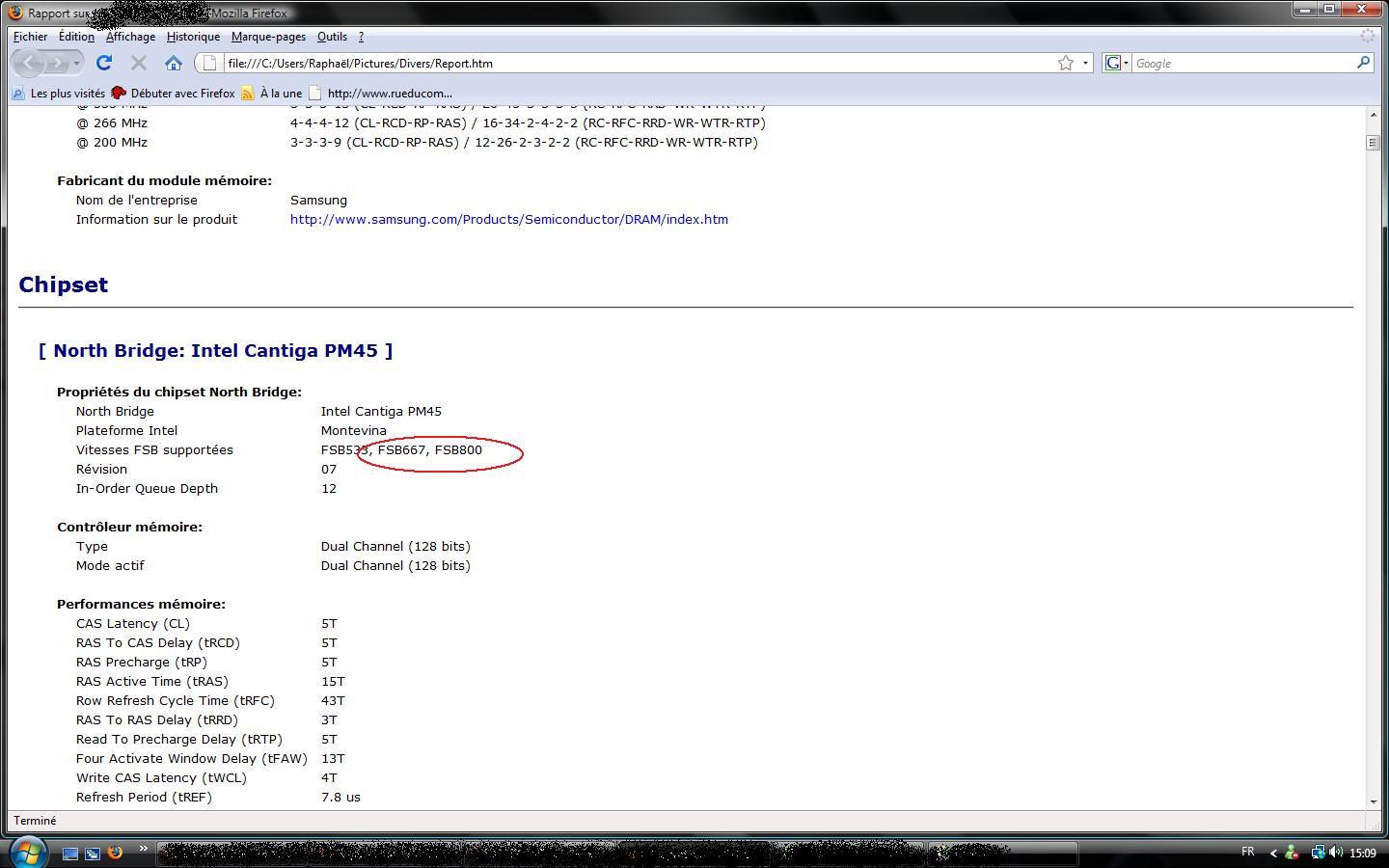
Task: Click inside the Google search box
Action: click(x=1242, y=63)
